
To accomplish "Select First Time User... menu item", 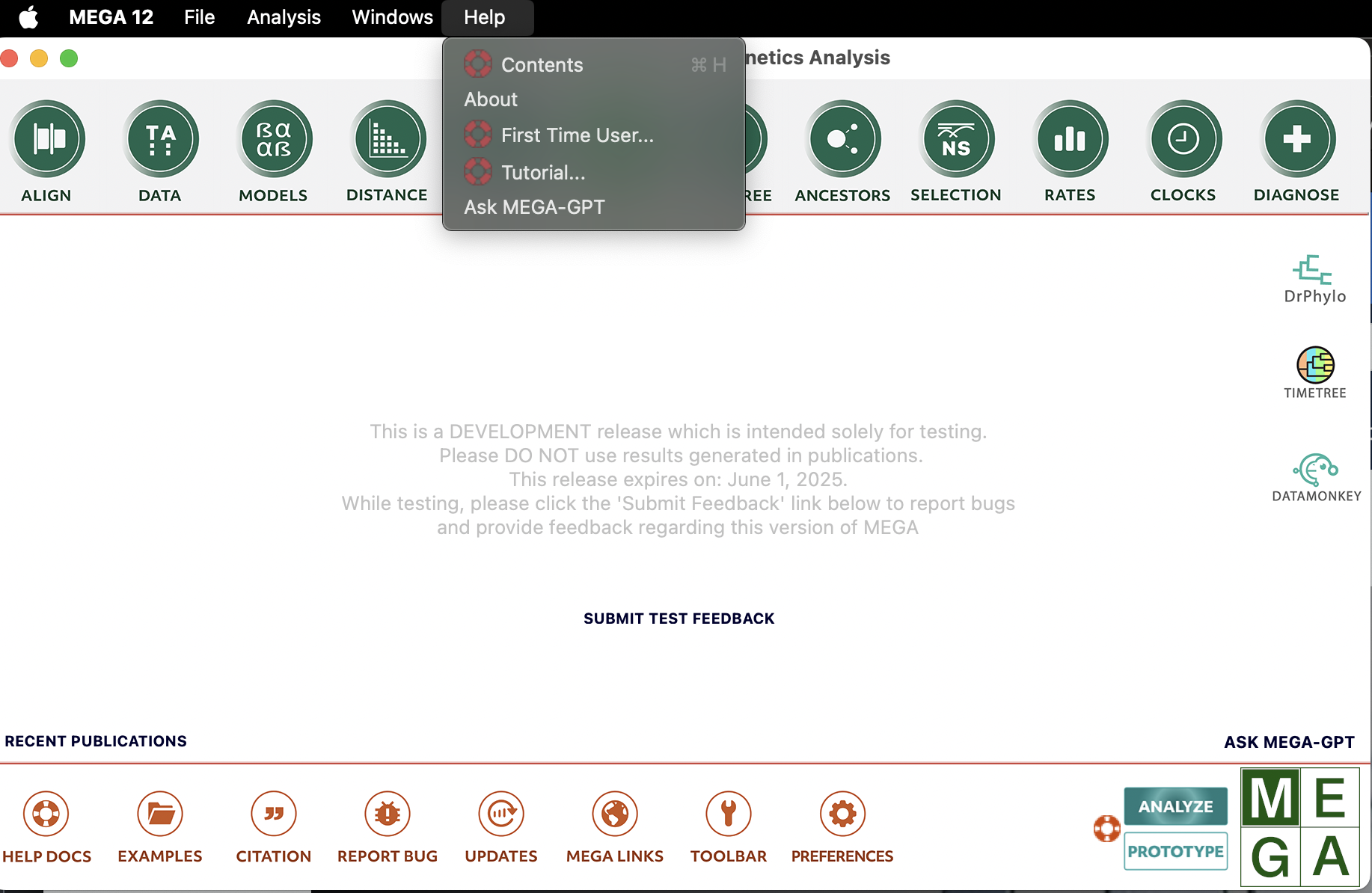I will pos(594,135).
